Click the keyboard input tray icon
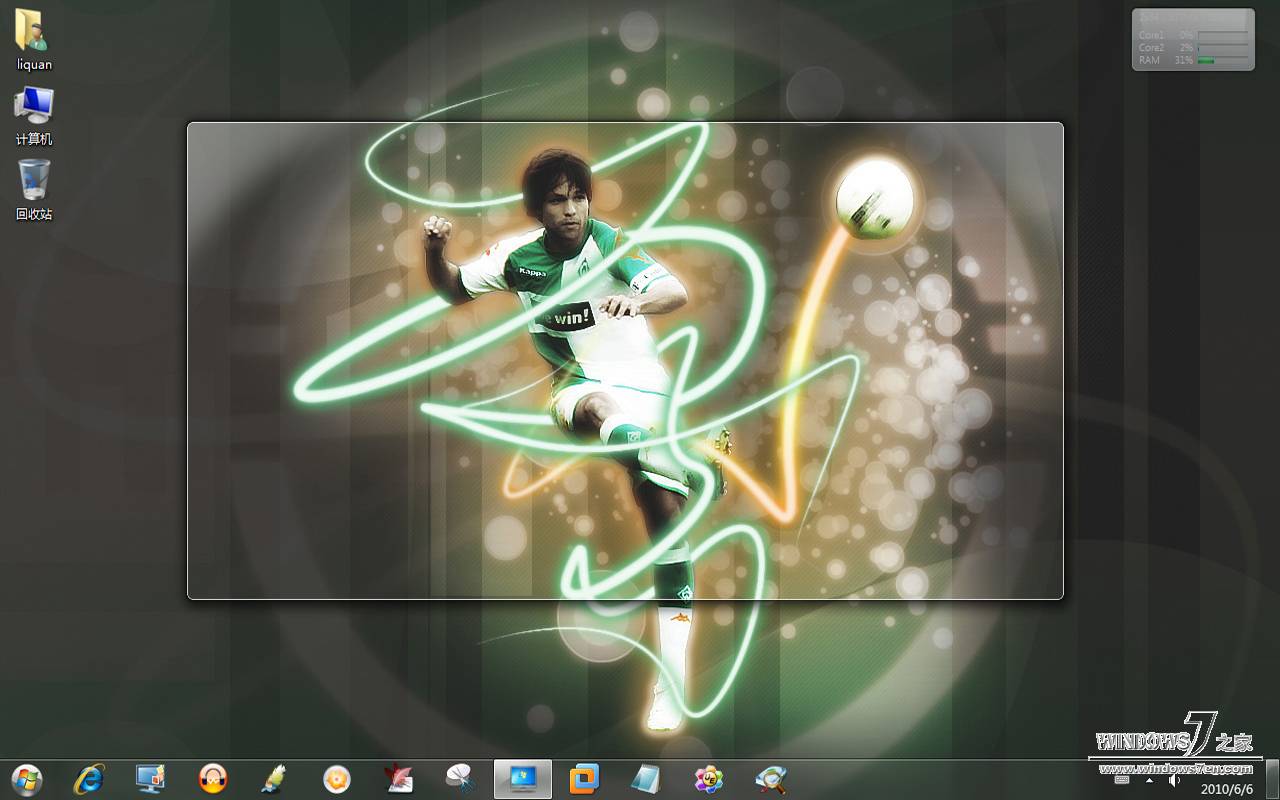The width and height of the screenshot is (1280, 800). [1122, 780]
